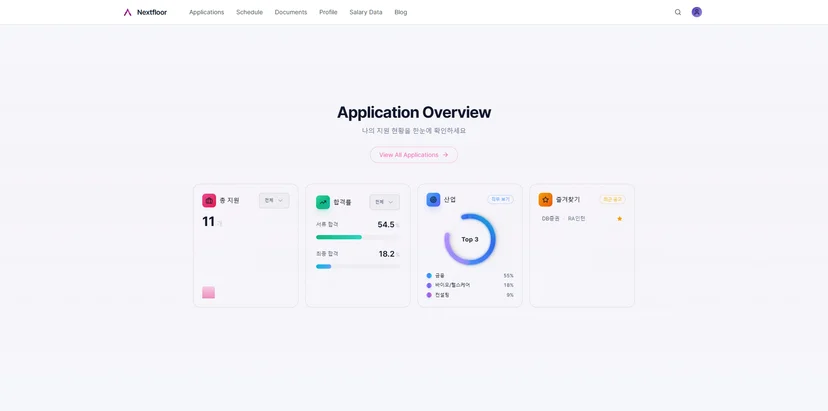Open the 전체 dropdown on 합격률 card
Image resolution: width=828 pixels, height=411 pixels.
[x=384, y=202]
